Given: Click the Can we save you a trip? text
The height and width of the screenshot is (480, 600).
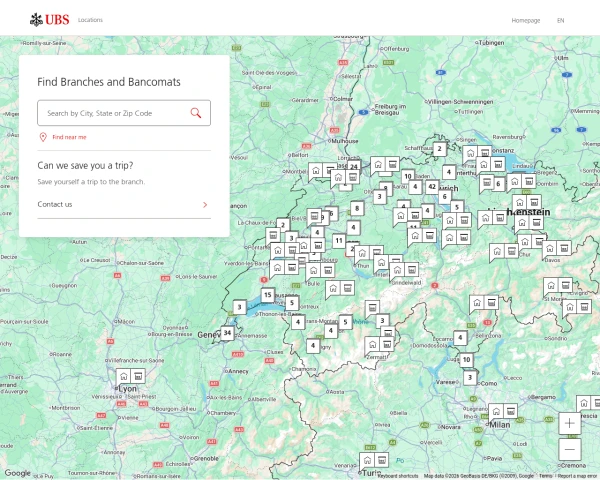Looking at the screenshot, I should point(85,165).
